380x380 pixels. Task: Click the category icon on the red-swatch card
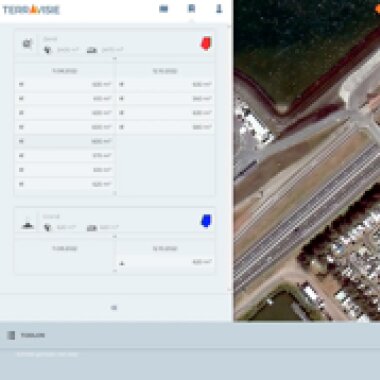27,43
